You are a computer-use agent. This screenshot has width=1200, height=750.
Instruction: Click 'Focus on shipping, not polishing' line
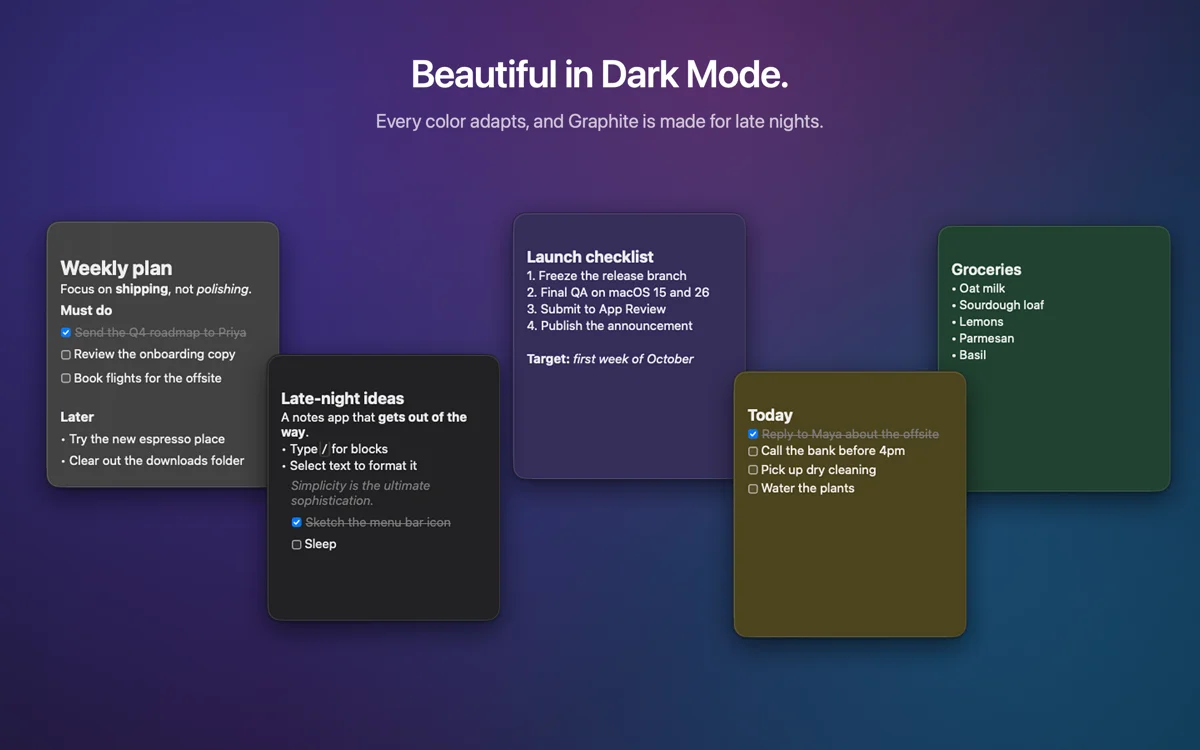click(x=156, y=289)
